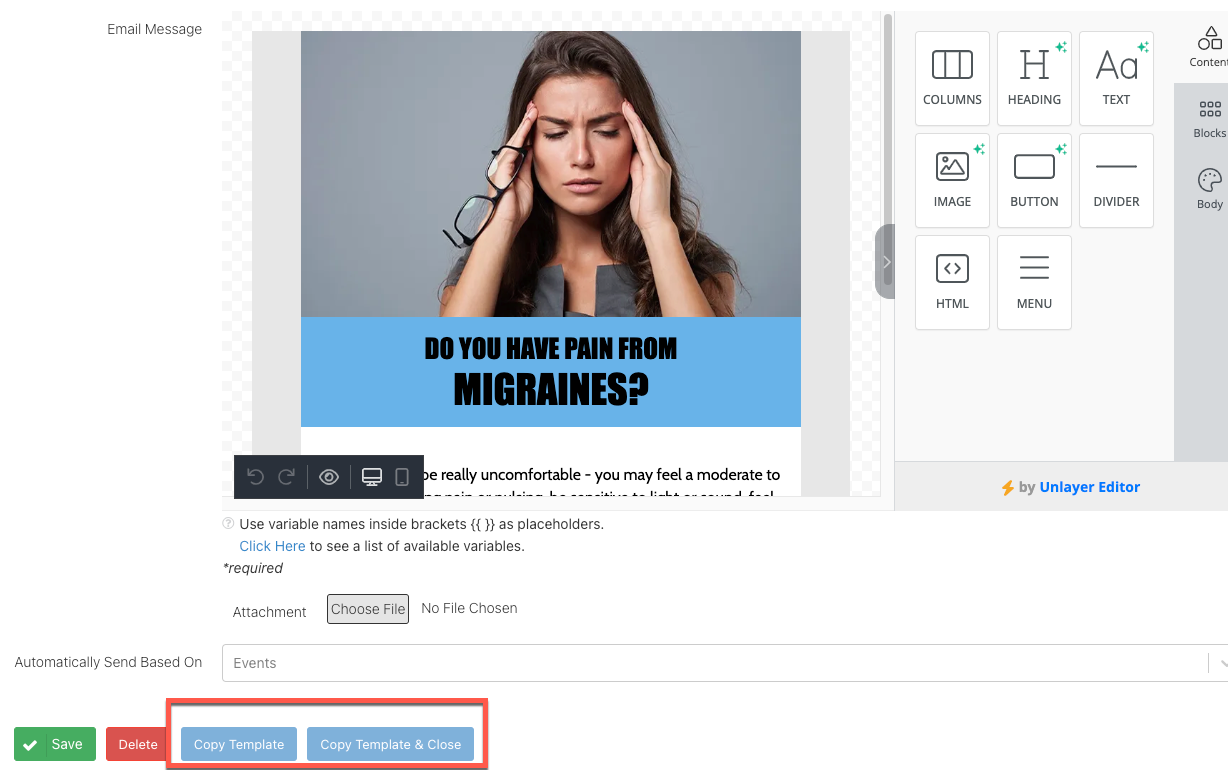Select the Image content block
Image resolution: width=1228 pixels, height=770 pixels.
click(x=952, y=180)
